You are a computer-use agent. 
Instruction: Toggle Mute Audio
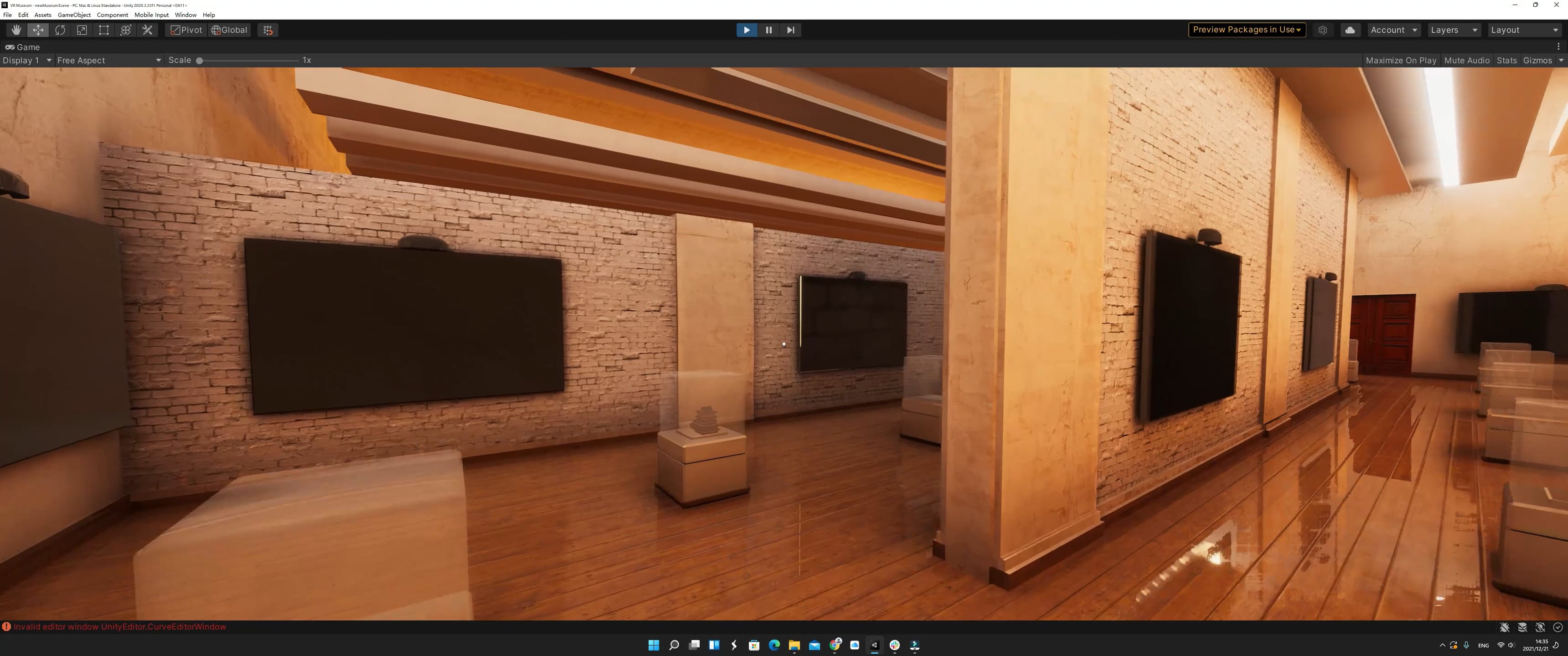click(x=1466, y=60)
